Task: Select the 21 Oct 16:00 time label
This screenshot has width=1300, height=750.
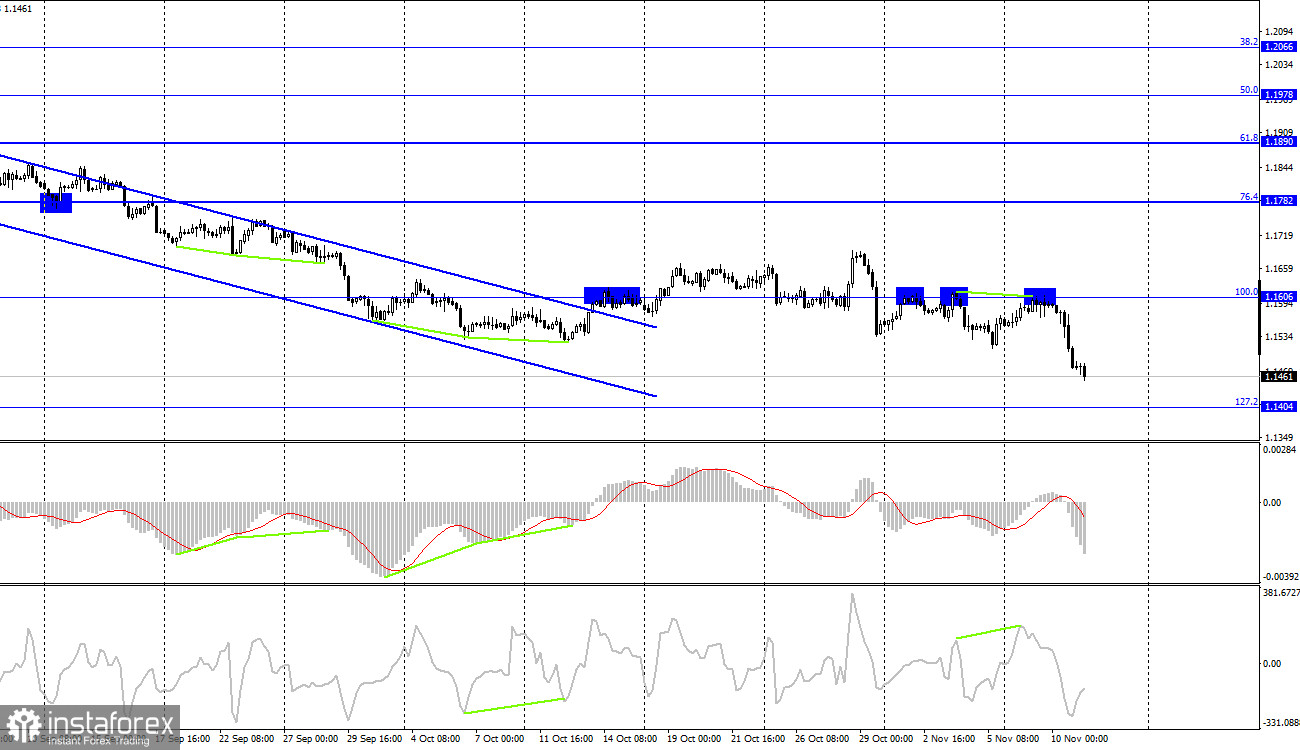Action: pyautogui.click(x=760, y=739)
